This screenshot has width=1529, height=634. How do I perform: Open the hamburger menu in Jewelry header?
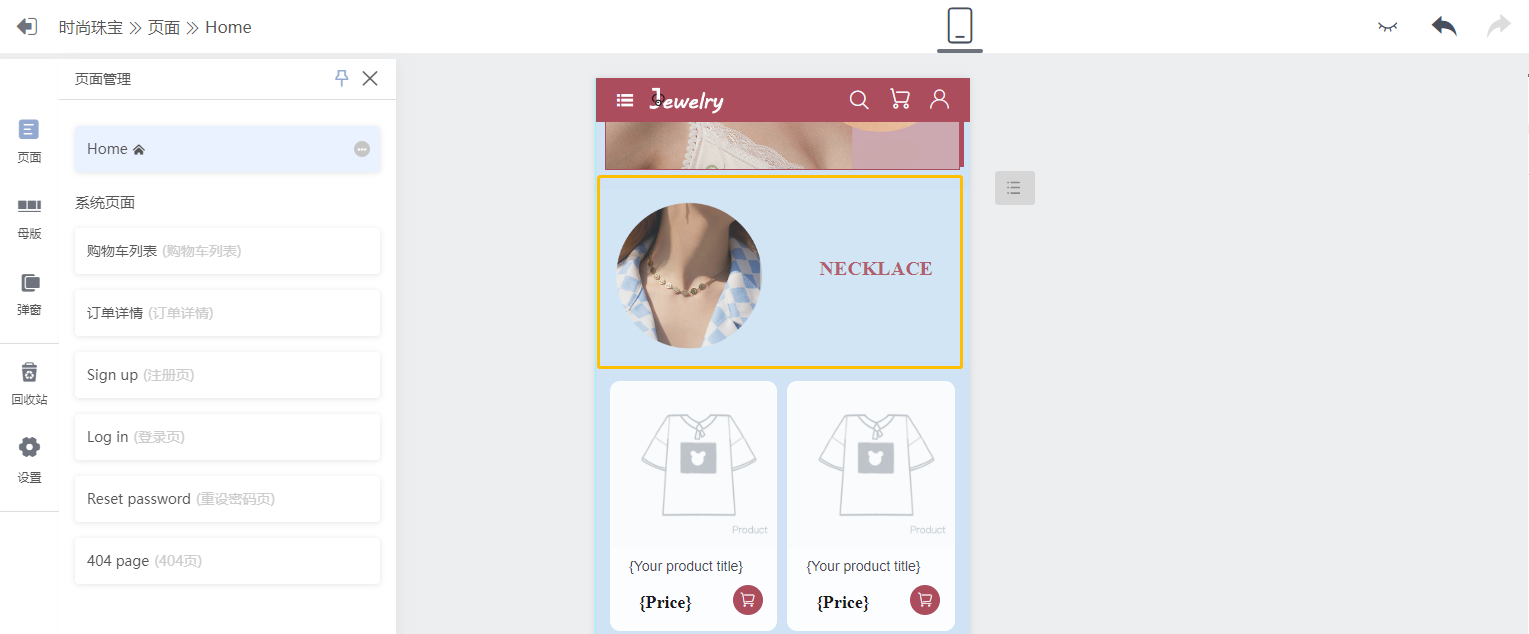click(x=625, y=100)
